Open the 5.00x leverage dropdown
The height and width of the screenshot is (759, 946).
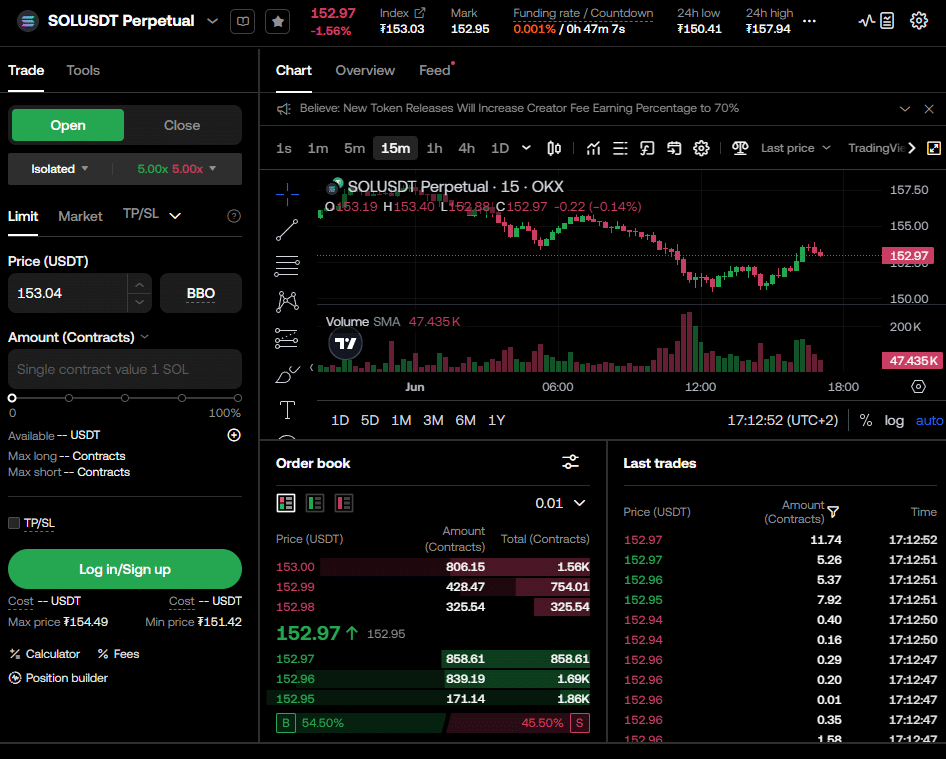pos(176,169)
